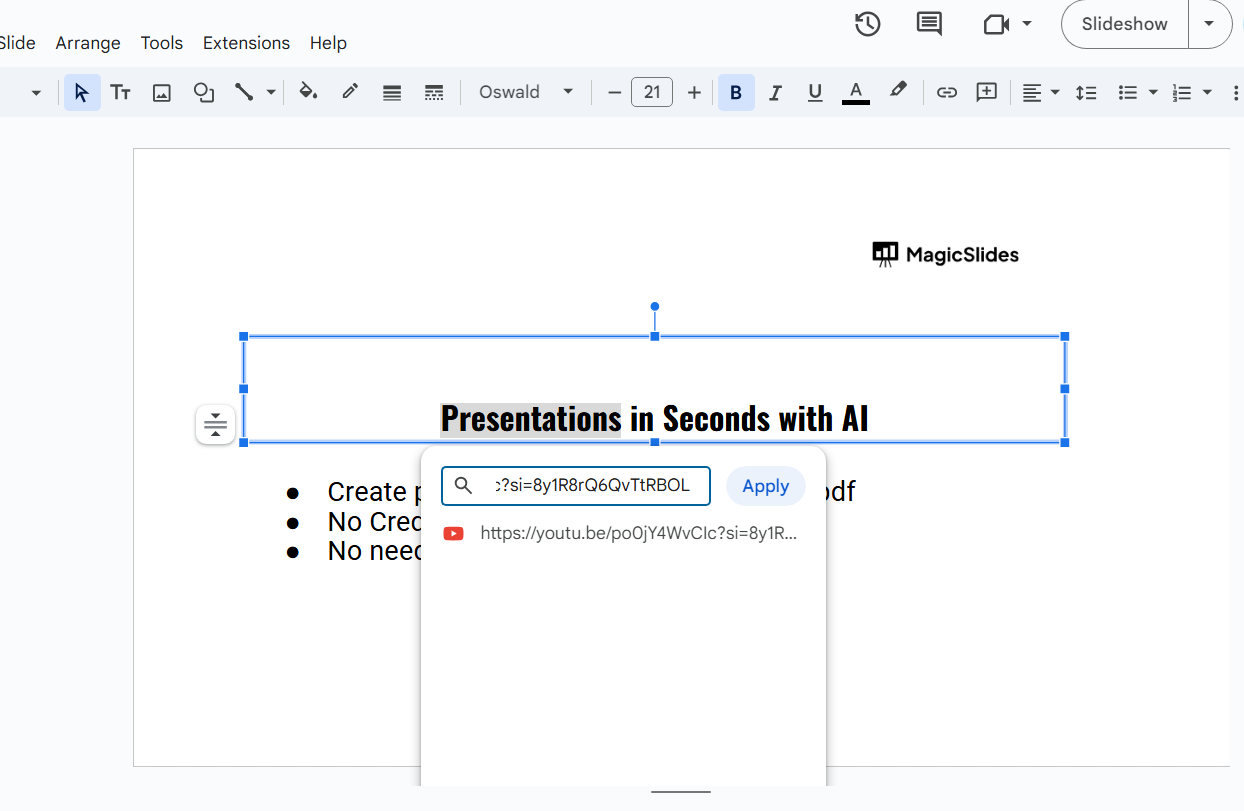
Task: Open the Extensions menu
Action: 246,43
